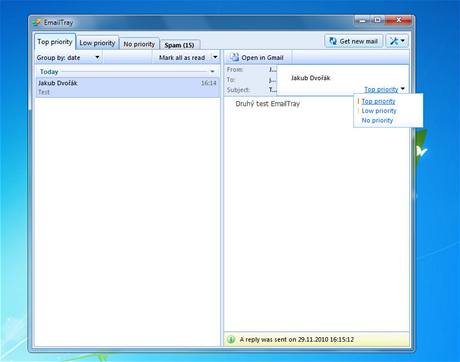Click the Open in Gmail envelope icon
This screenshot has width=460, height=362.
(x=234, y=57)
